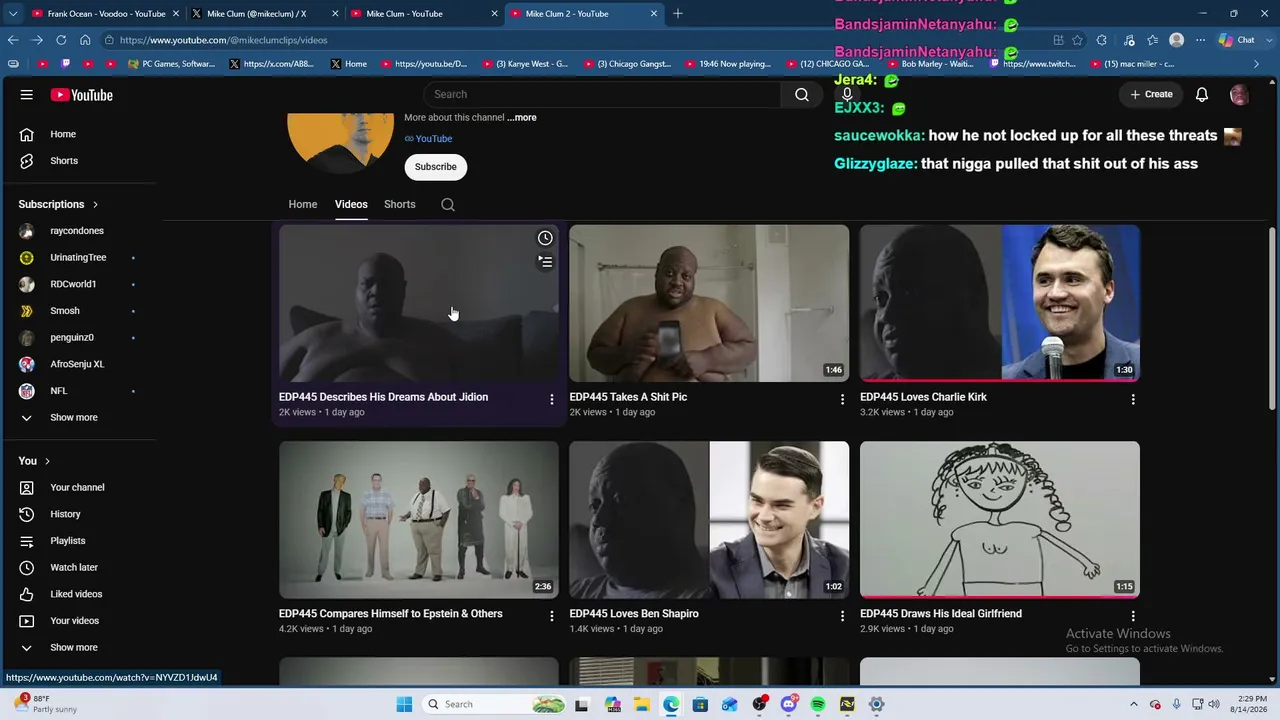This screenshot has height=720, width=1280.
Task: Open Microsoft Store from the taskbar
Action: coord(700,704)
